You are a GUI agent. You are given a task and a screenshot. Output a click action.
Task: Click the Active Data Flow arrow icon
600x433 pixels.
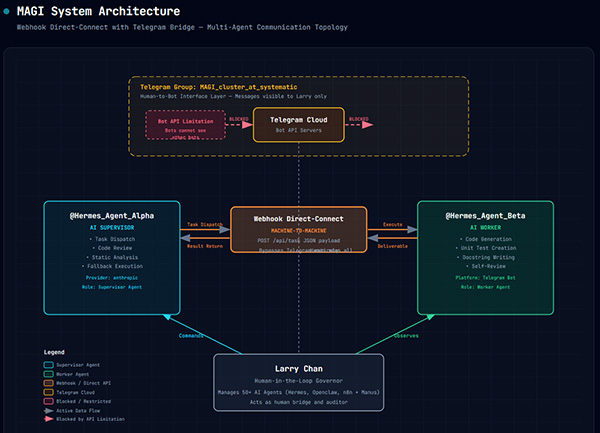click(50, 410)
